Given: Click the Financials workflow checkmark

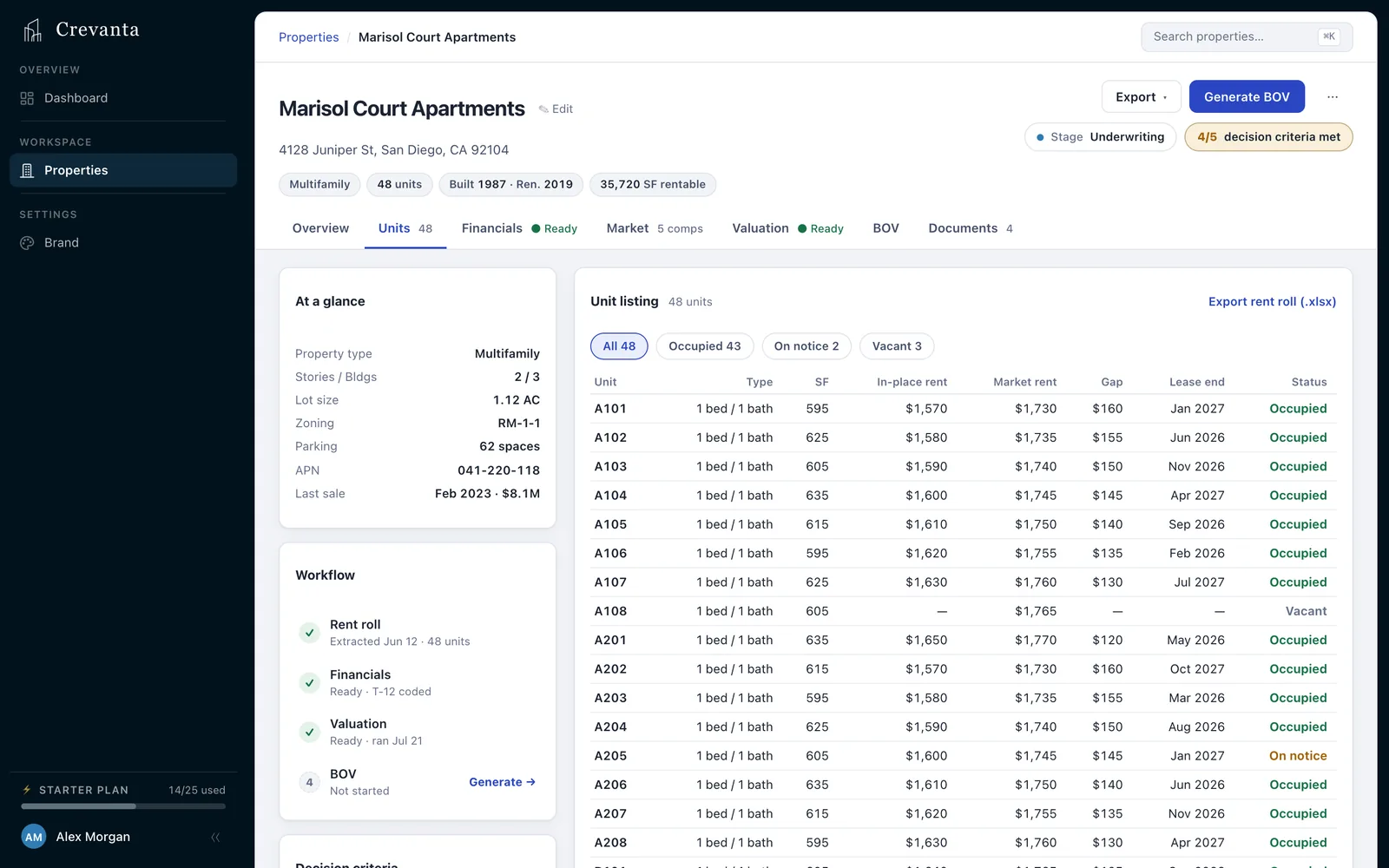Looking at the screenshot, I should click(309, 682).
